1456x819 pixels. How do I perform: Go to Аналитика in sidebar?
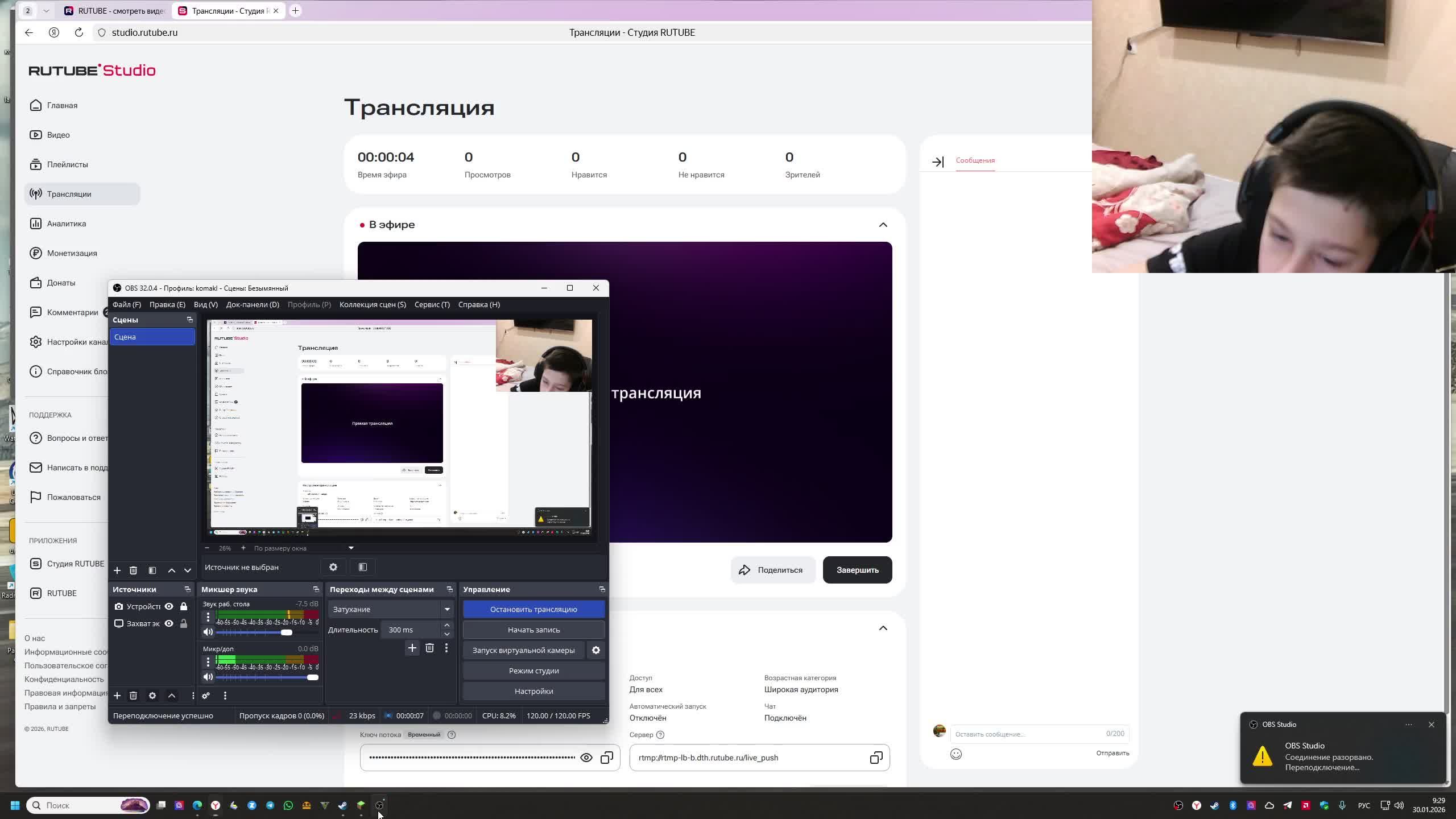pos(67,224)
